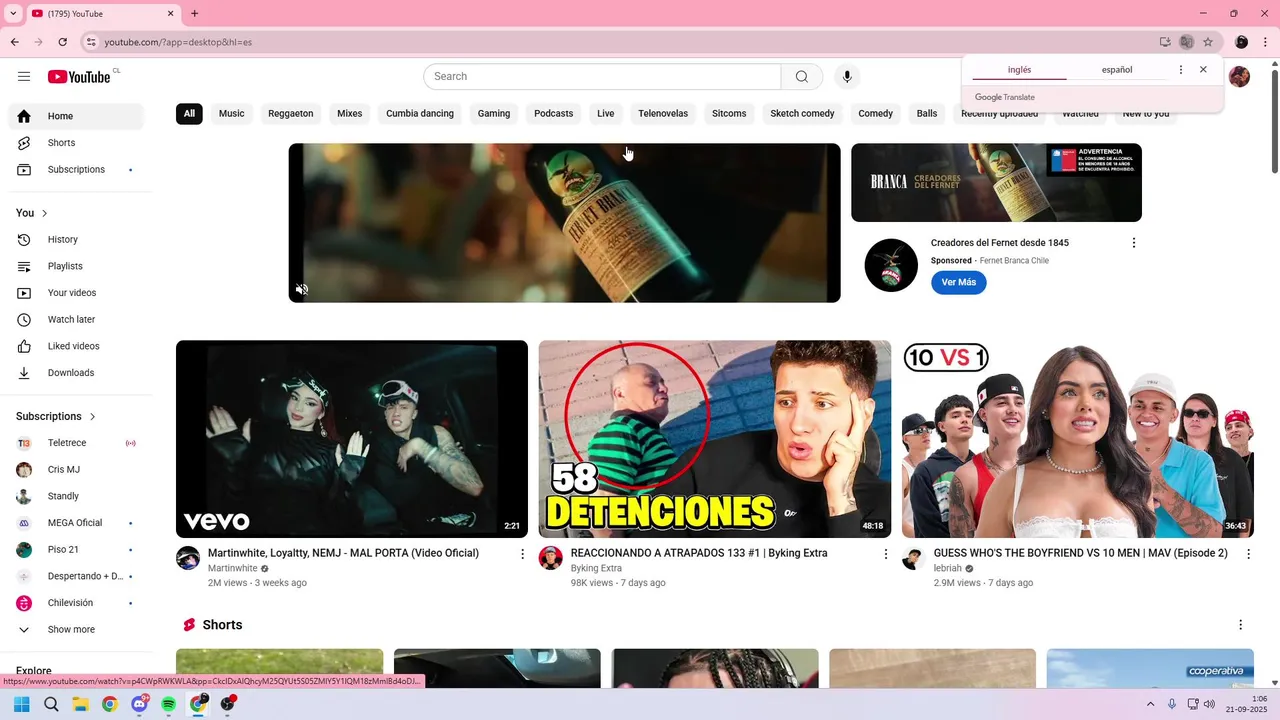The image size is (1280, 720).
Task: Open Chilevisión channel subscription
Action: pos(76,603)
